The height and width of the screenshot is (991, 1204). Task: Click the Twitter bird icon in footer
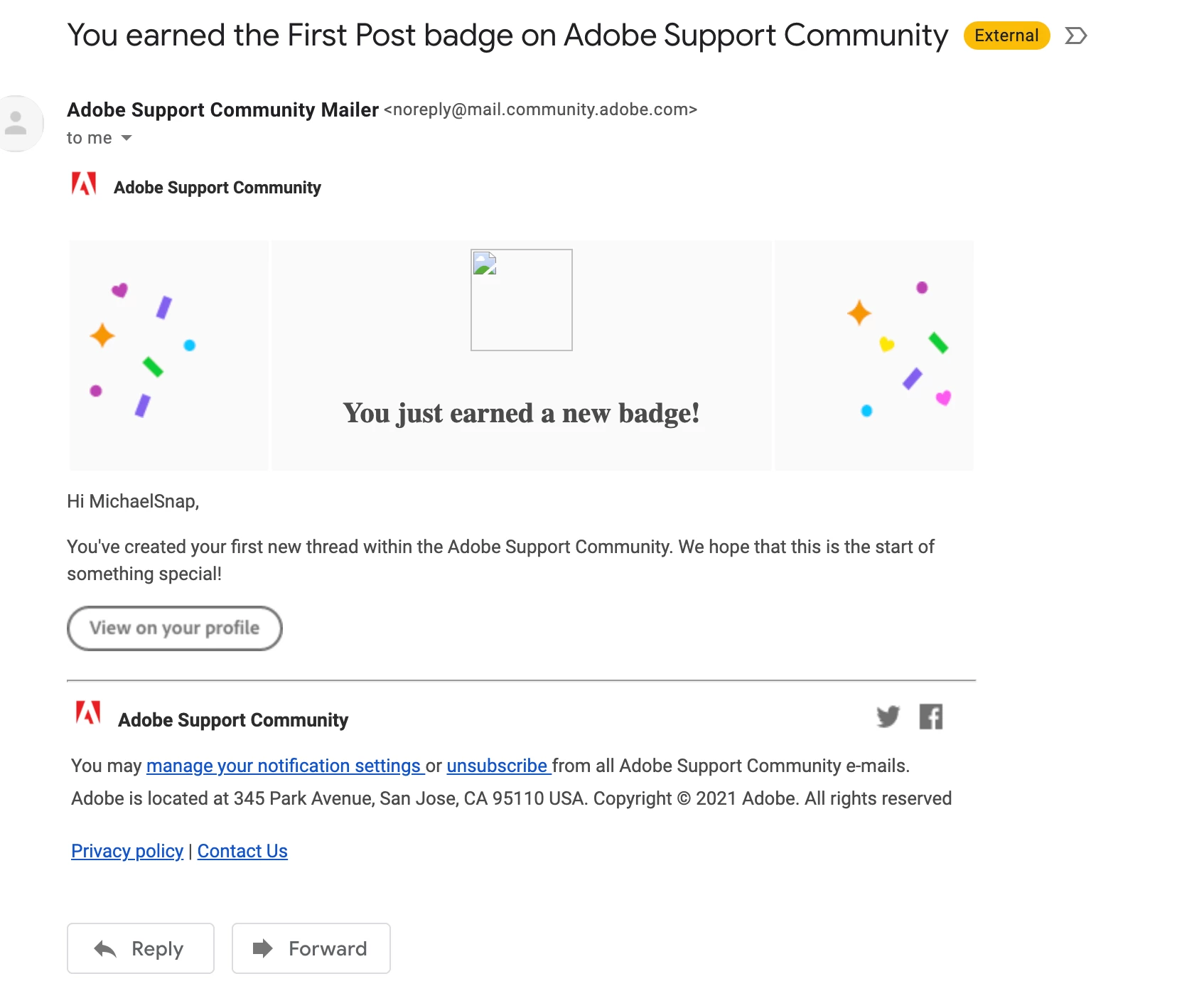point(888,717)
